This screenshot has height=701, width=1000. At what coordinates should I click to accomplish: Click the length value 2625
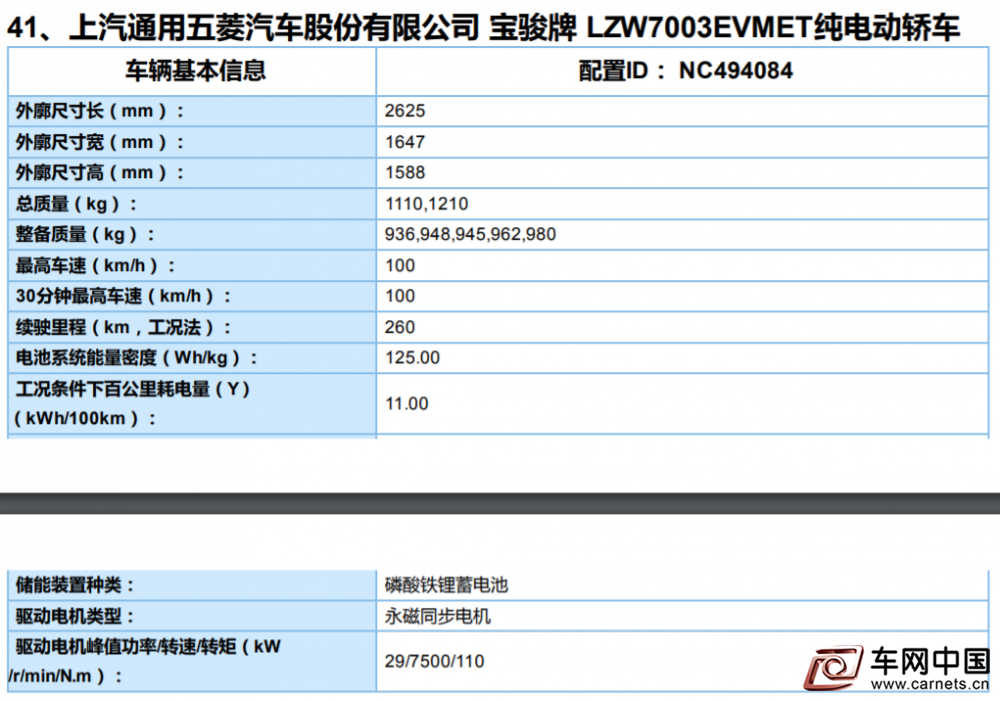pos(405,111)
